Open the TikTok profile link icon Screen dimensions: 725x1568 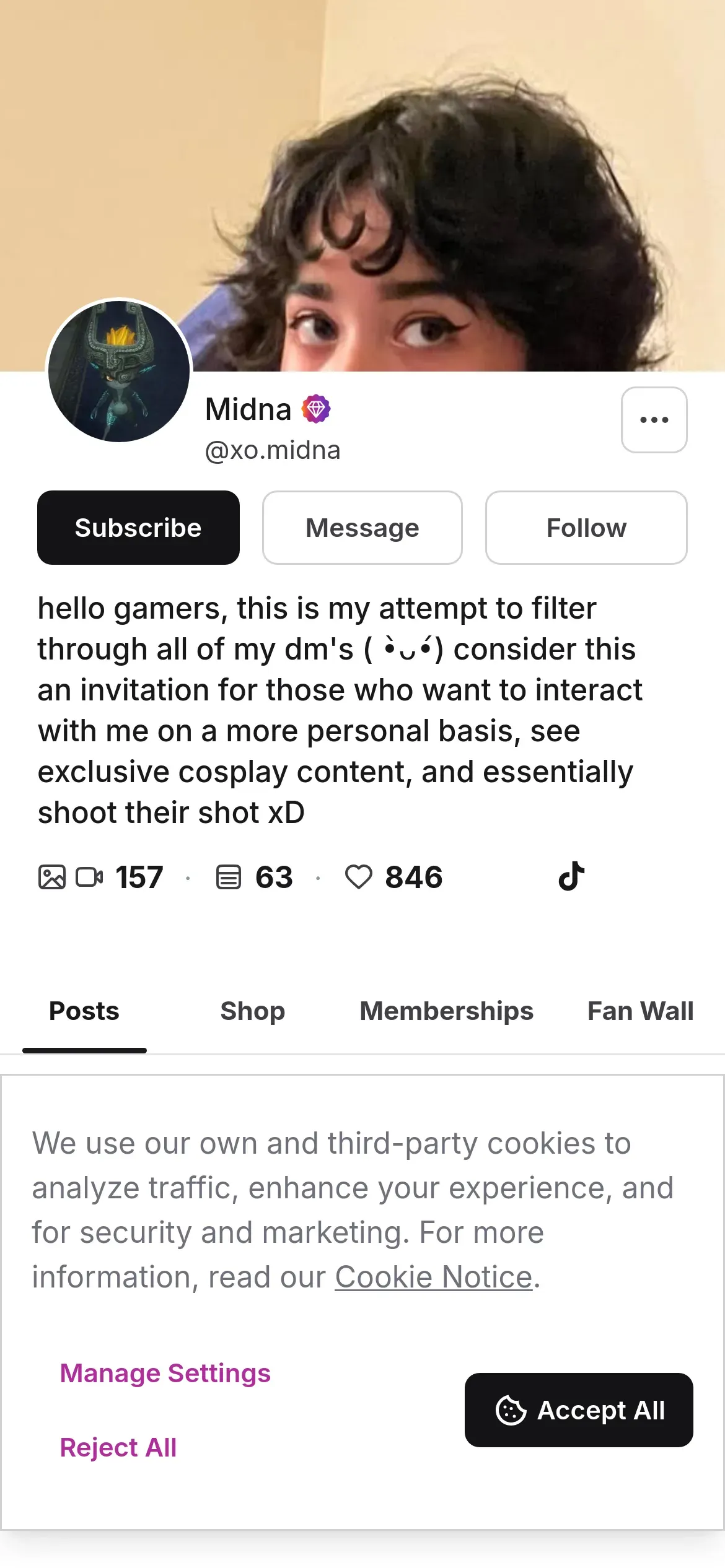point(571,876)
